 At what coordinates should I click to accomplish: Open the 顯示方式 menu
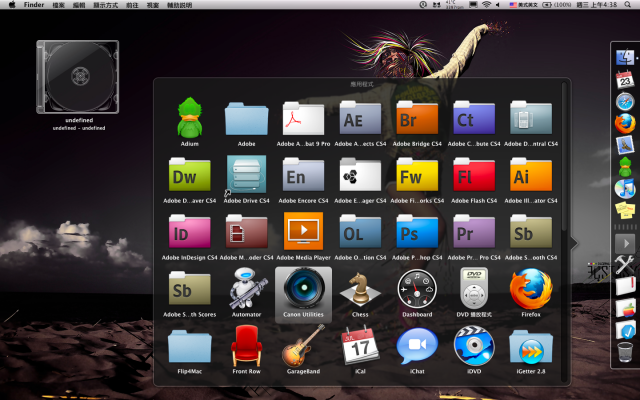click(x=106, y=5)
